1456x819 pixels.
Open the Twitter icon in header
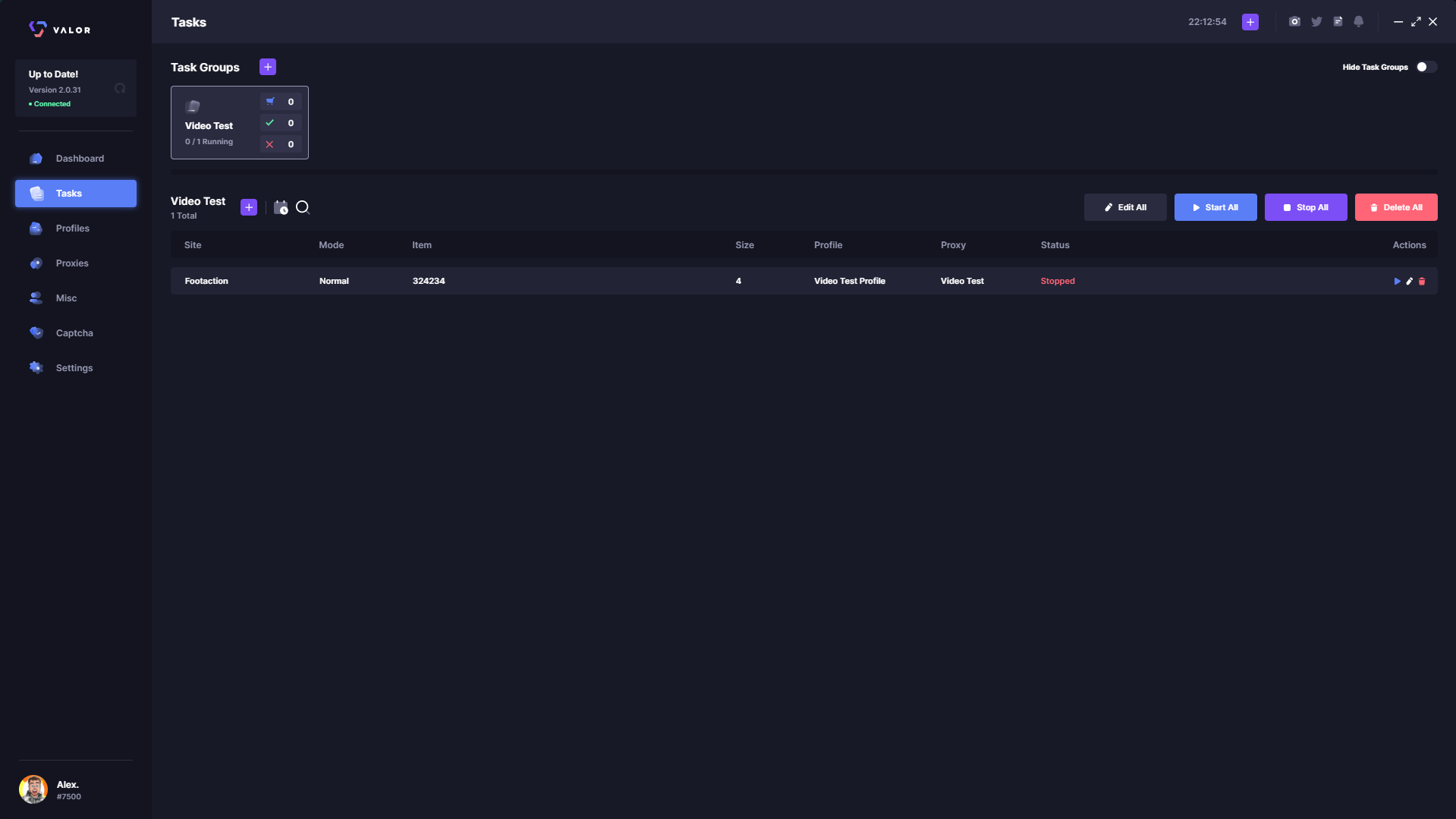[x=1316, y=22]
